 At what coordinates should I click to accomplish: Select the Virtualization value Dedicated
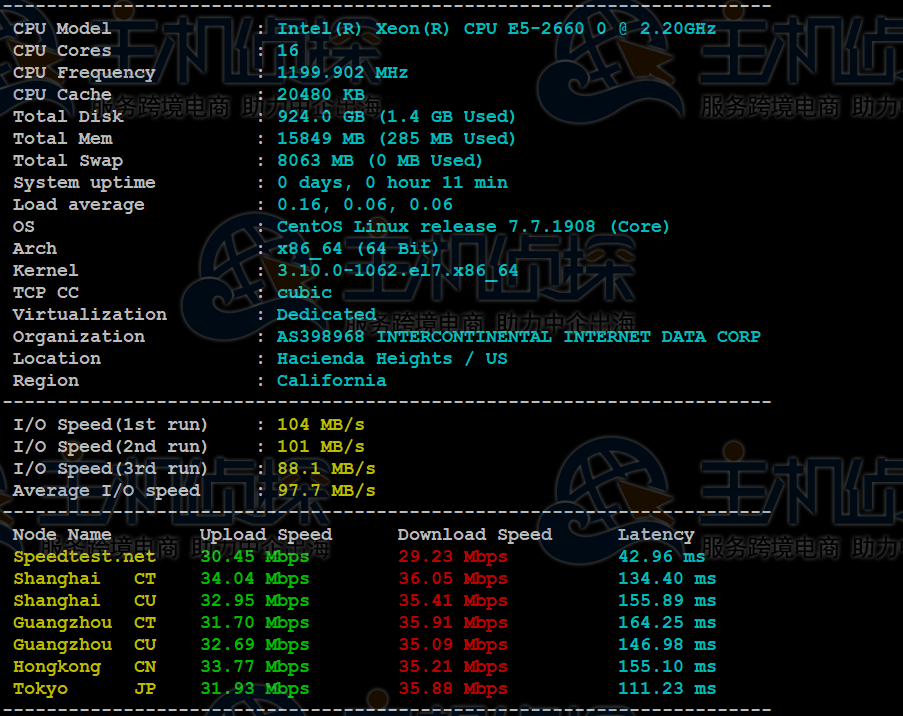point(326,315)
